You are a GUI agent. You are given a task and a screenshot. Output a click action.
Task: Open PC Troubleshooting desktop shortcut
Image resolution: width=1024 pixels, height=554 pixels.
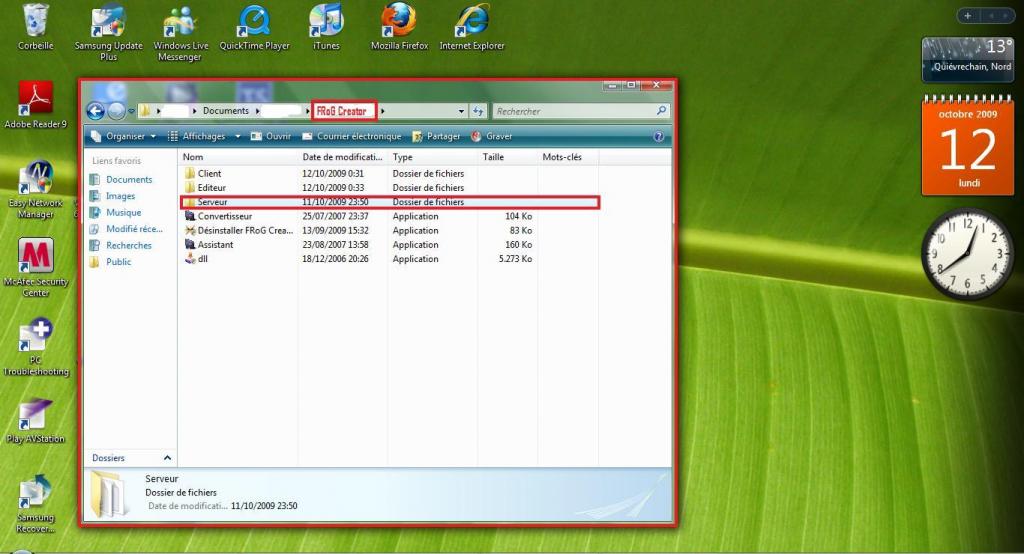tap(35, 346)
